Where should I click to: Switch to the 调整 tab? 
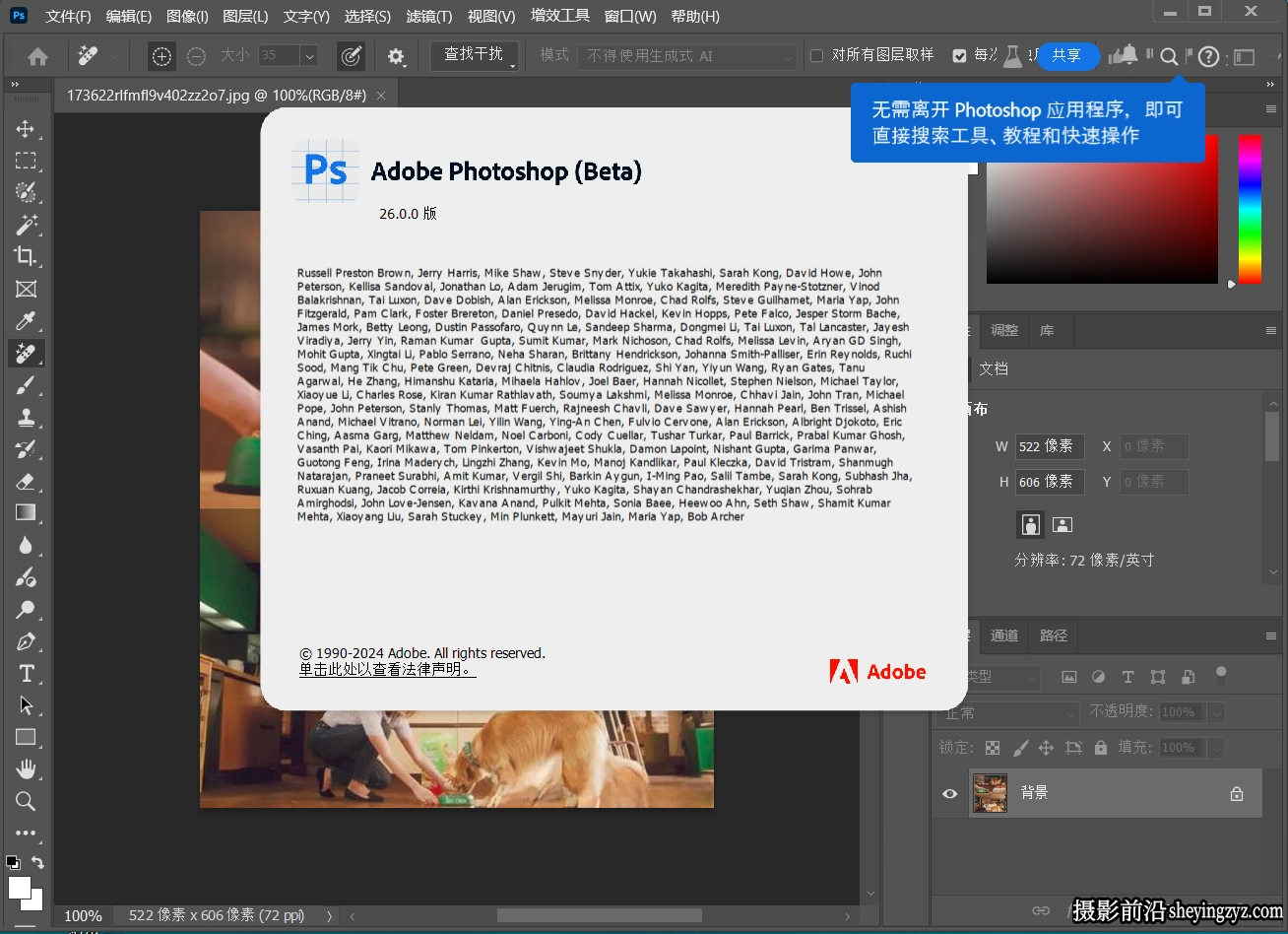pyautogui.click(x=1004, y=330)
